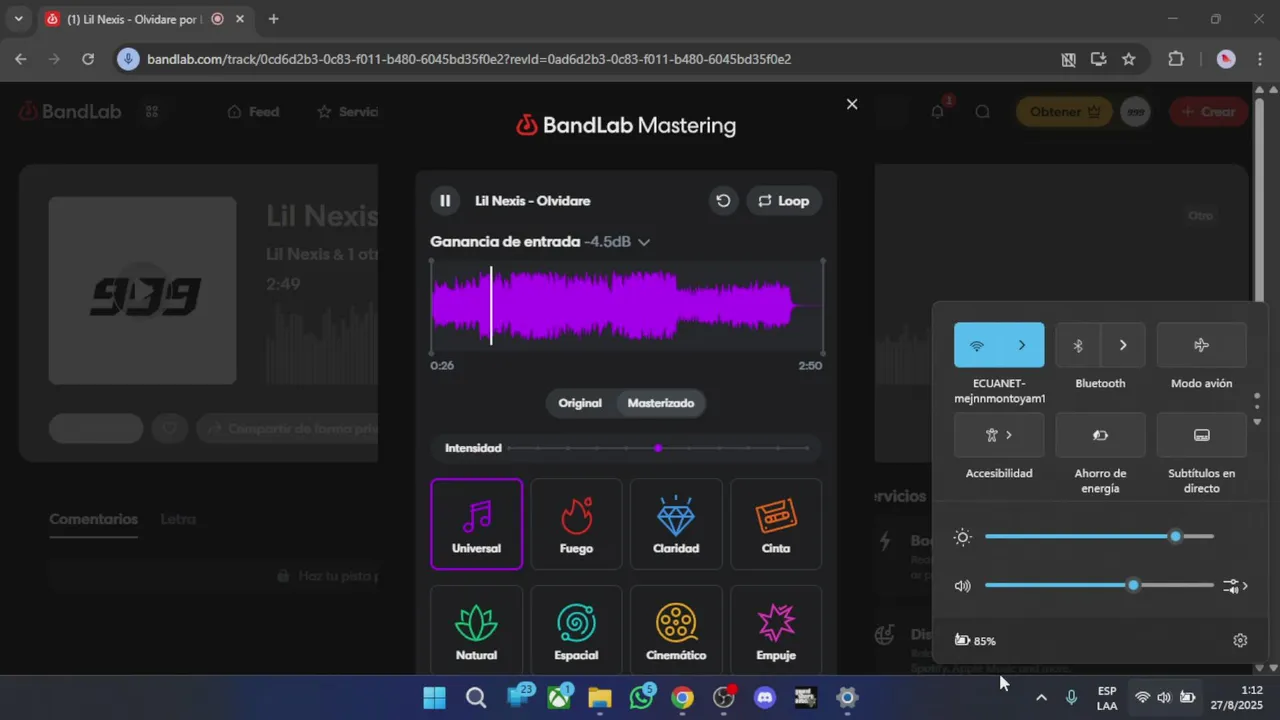This screenshot has height=720, width=1280.
Task: Click the purple waveform display
Action: click(627, 306)
